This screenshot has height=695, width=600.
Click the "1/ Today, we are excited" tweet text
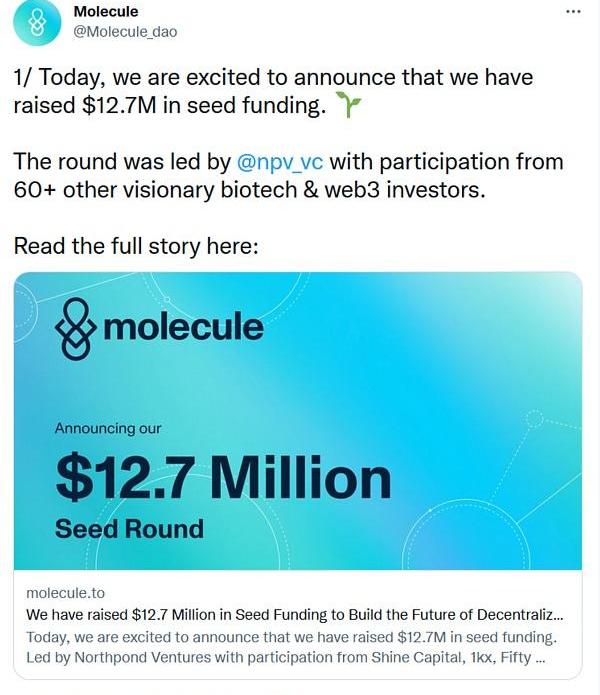tap(273, 77)
